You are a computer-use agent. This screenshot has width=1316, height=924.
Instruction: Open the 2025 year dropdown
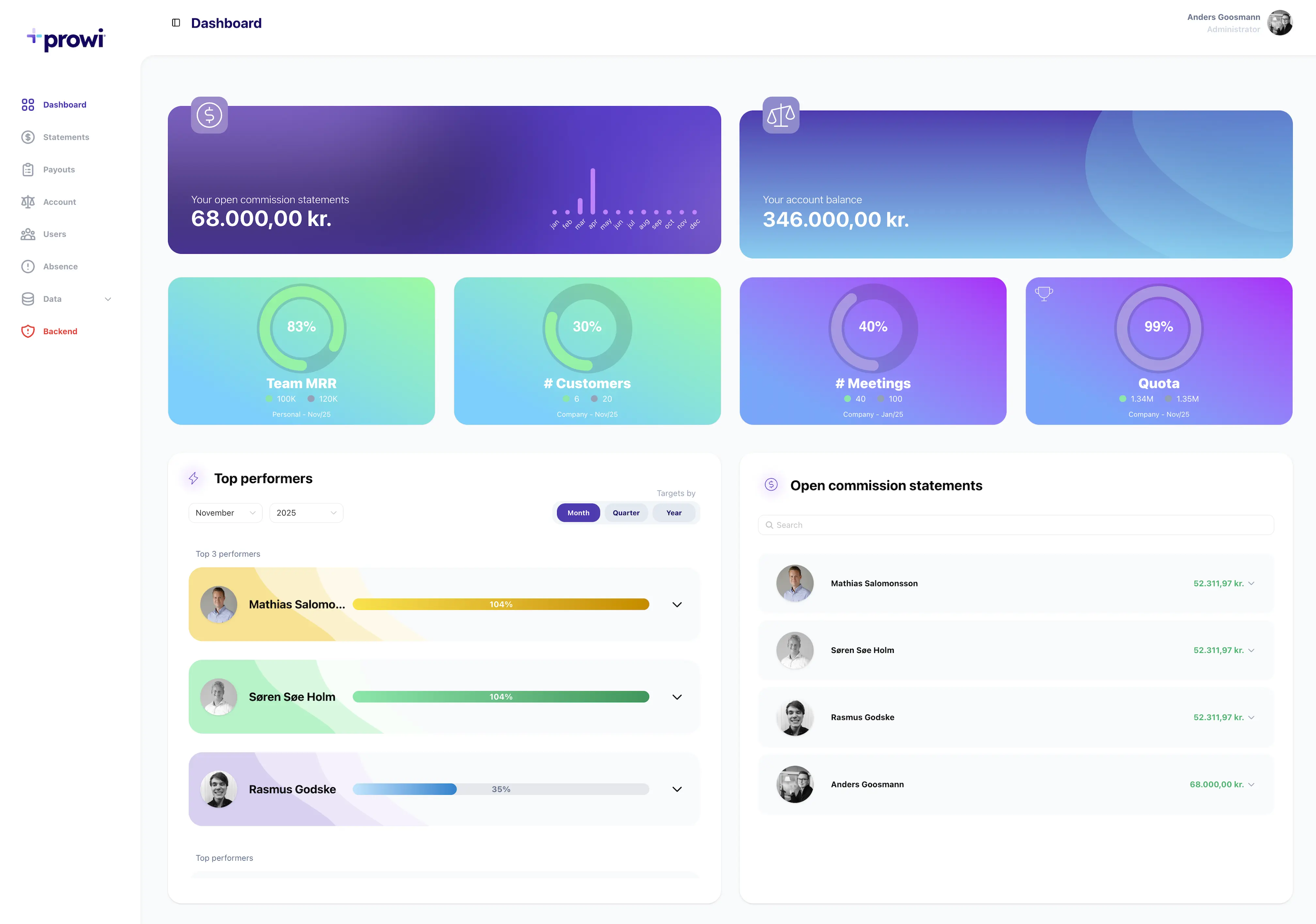pyautogui.click(x=306, y=513)
